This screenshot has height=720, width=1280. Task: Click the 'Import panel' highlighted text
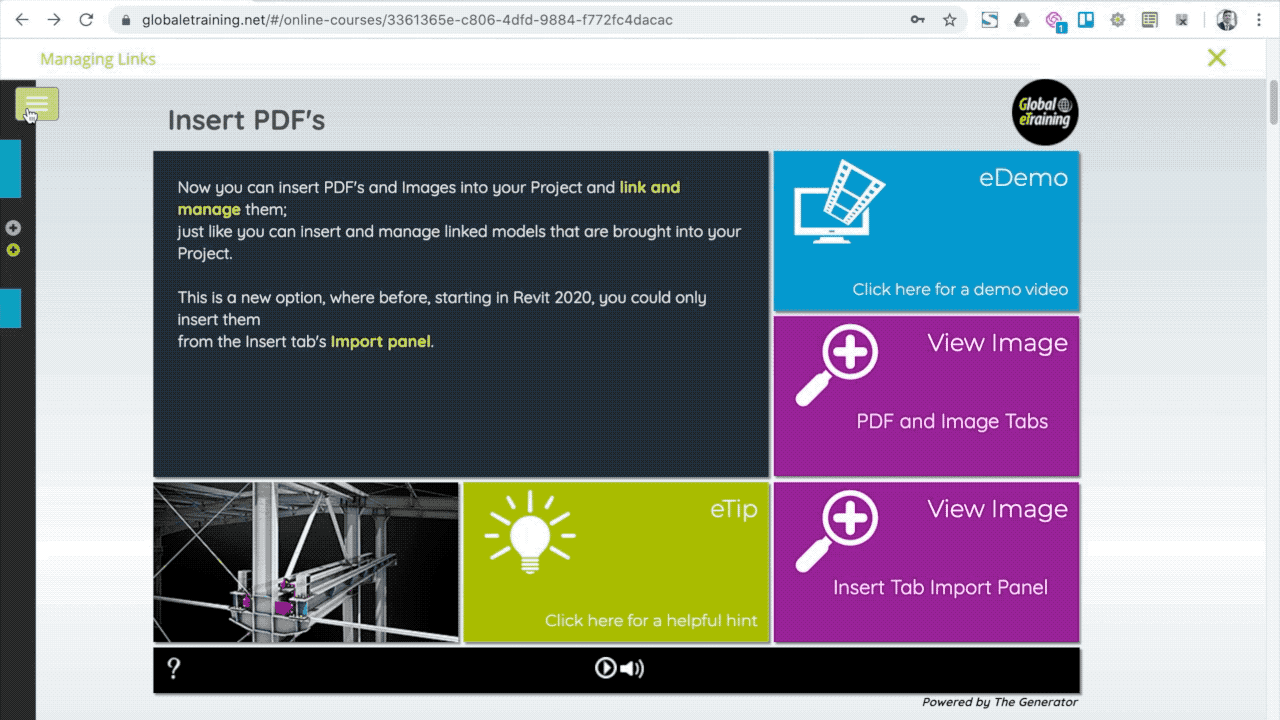point(381,341)
